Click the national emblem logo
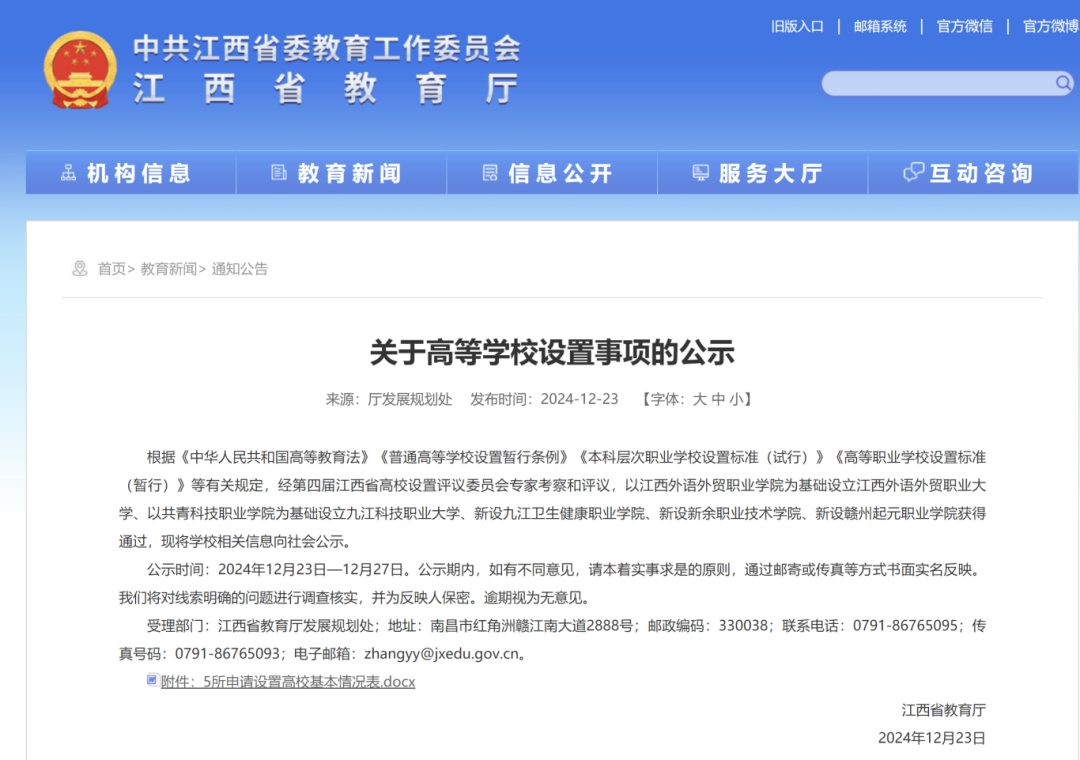Viewport: 1080px width, 760px height. coord(80,70)
